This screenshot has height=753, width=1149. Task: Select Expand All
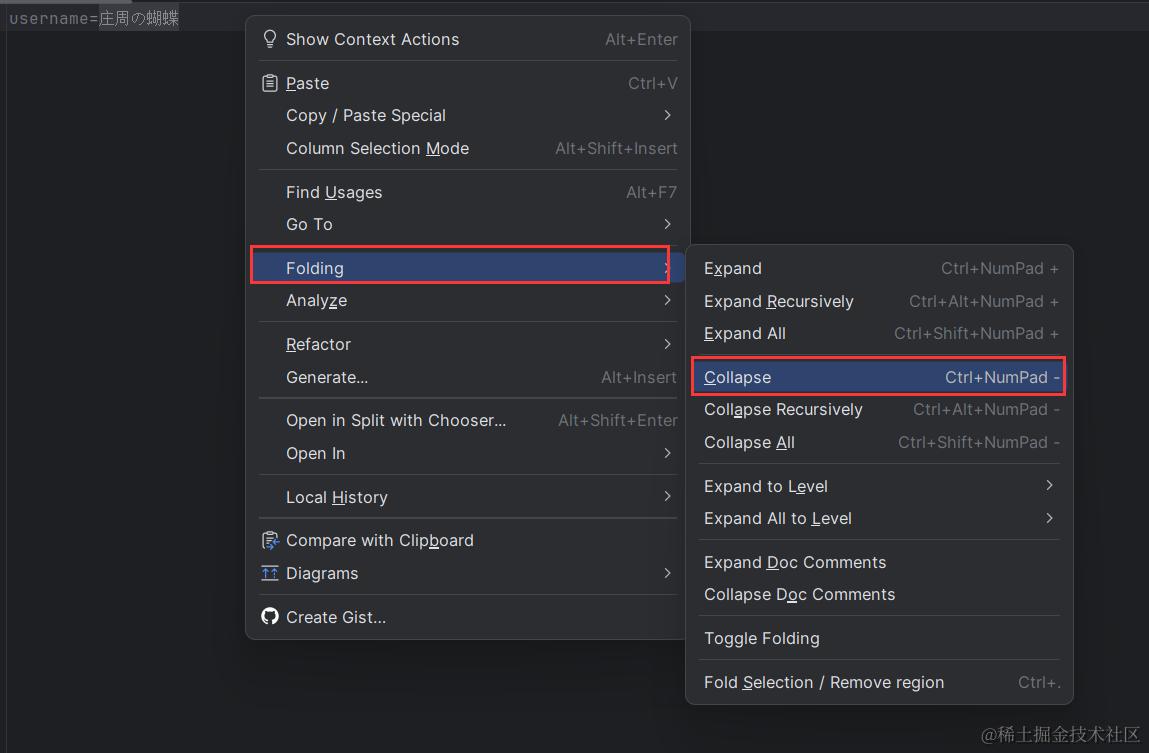click(x=879, y=334)
